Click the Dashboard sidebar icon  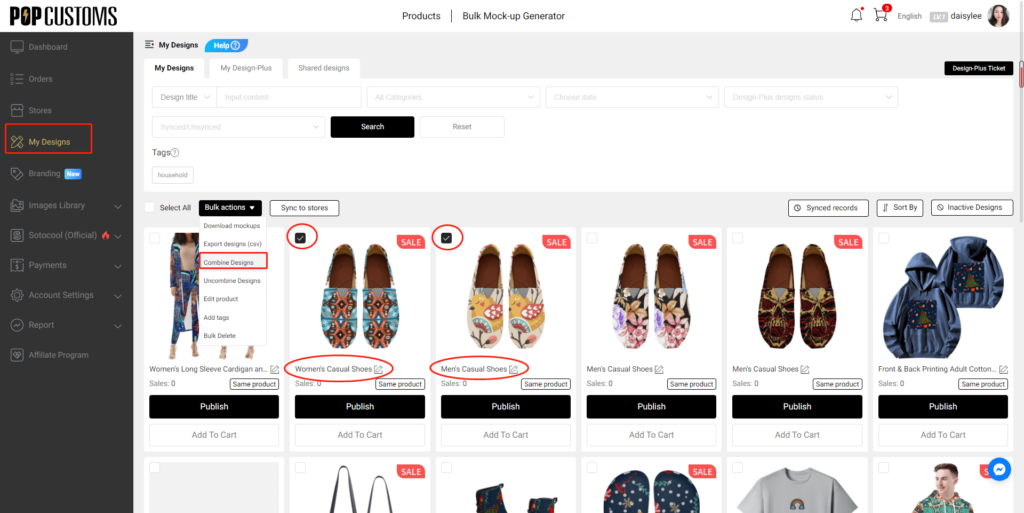coord(17,47)
